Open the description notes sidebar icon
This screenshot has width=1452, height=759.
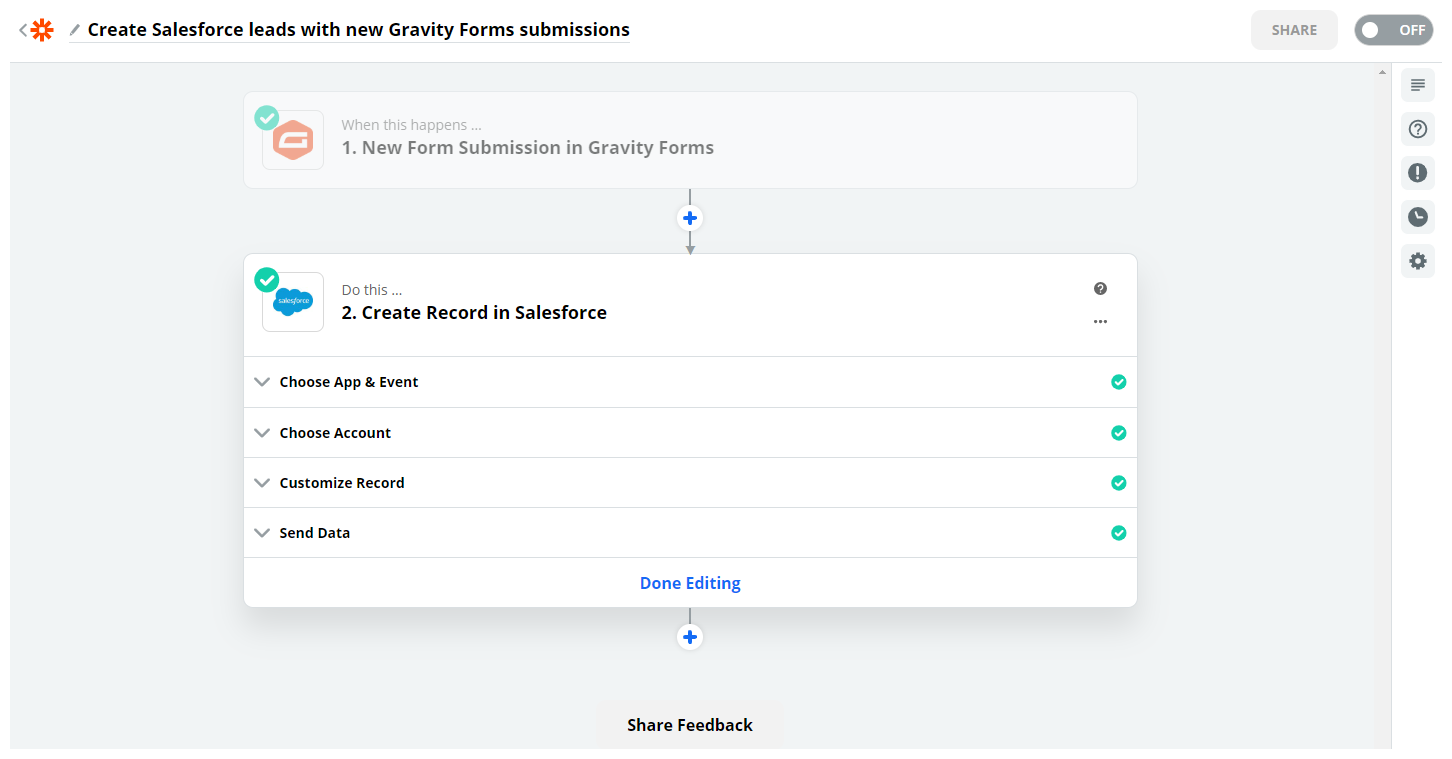point(1417,86)
